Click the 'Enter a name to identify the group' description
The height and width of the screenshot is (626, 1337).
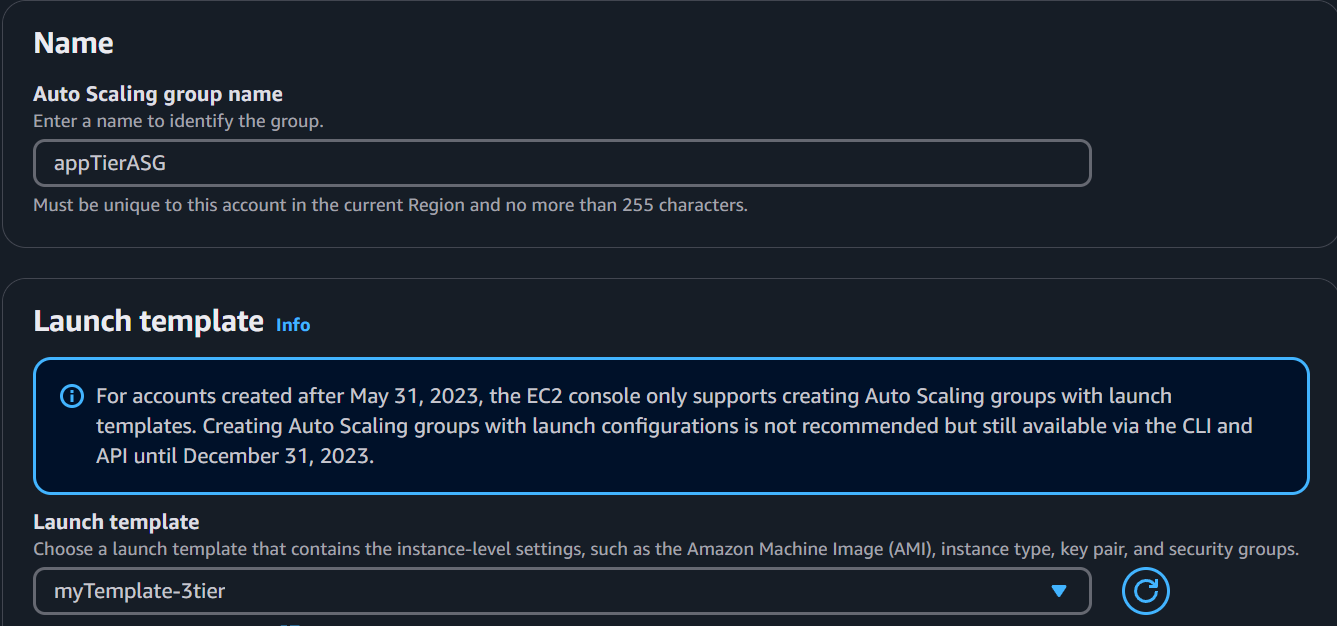click(x=178, y=121)
